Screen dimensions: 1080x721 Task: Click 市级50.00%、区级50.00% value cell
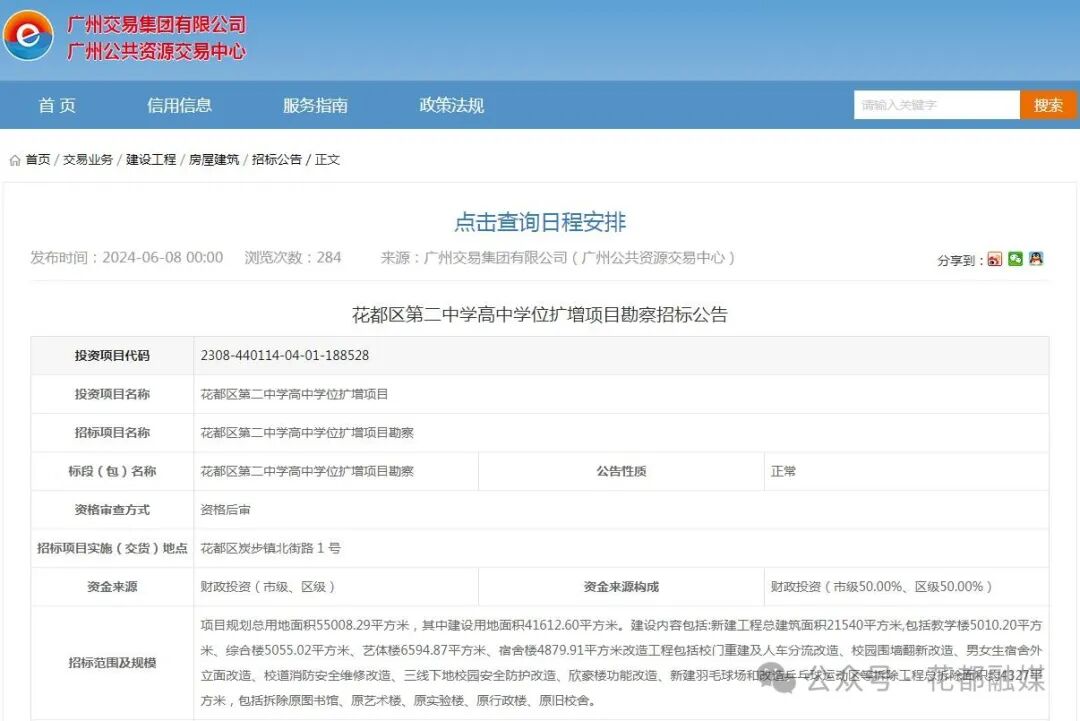pyautogui.click(x=906, y=587)
